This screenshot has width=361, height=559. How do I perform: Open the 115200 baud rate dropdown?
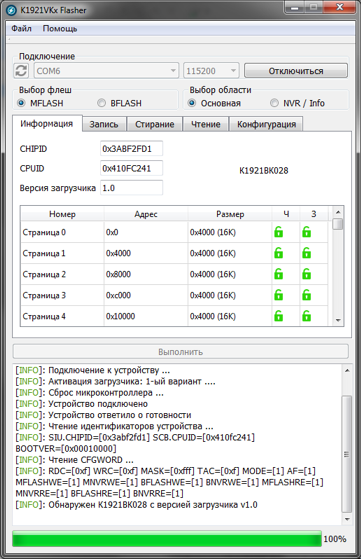(211, 71)
